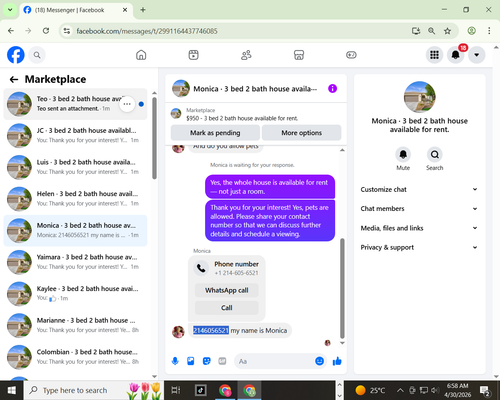
Task: Select Monica's conversation in the list
Action: click(x=75, y=230)
